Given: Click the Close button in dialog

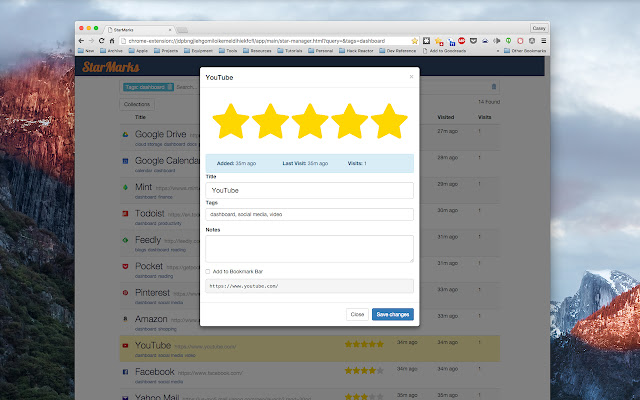Looking at the screenshot, I should tap(357, 314).
